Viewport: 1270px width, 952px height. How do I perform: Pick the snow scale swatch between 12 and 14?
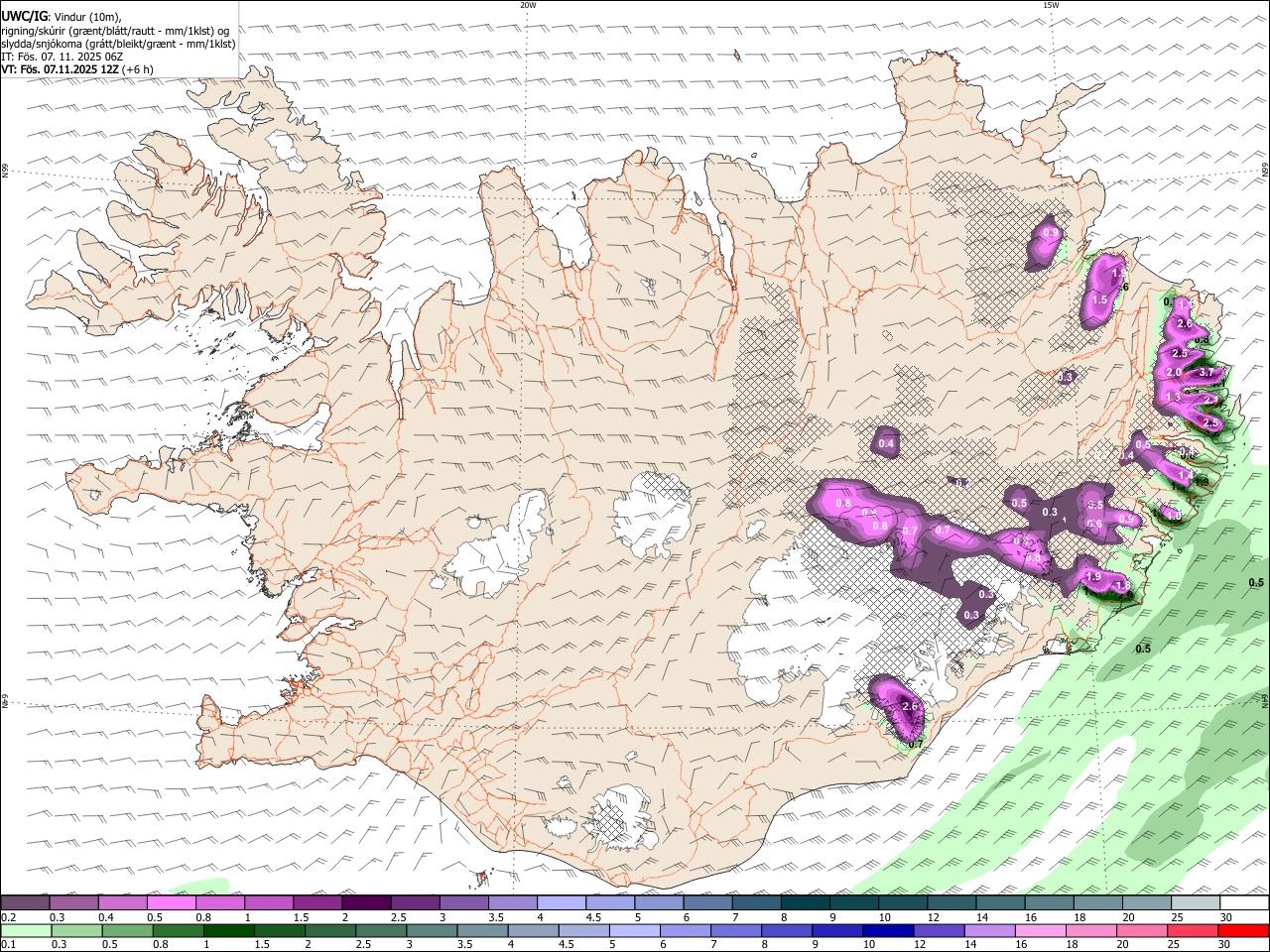click(x=951, y=903)
